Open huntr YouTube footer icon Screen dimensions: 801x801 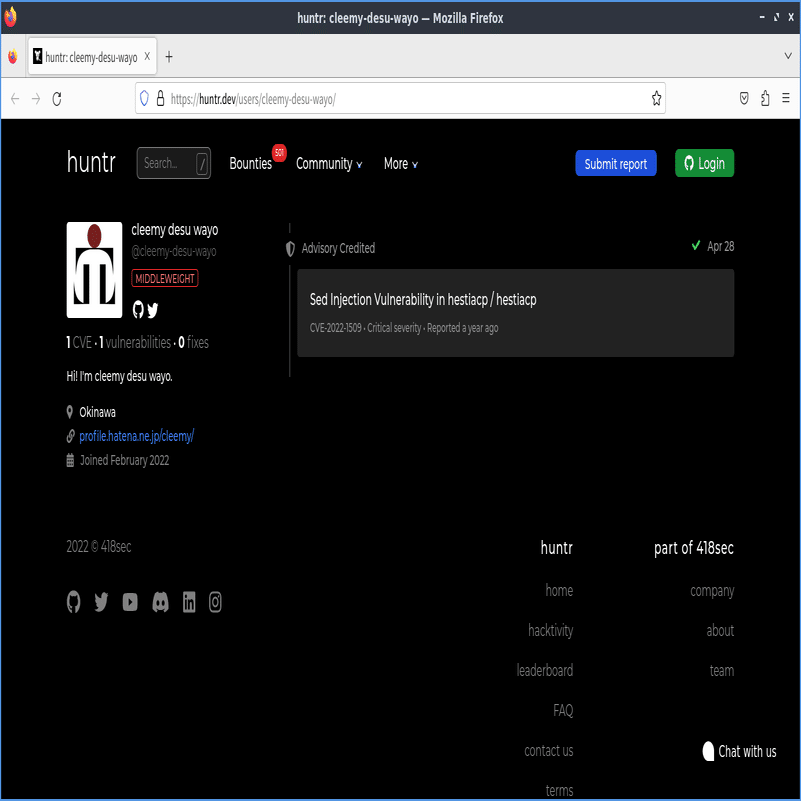(x=130, y=602)
